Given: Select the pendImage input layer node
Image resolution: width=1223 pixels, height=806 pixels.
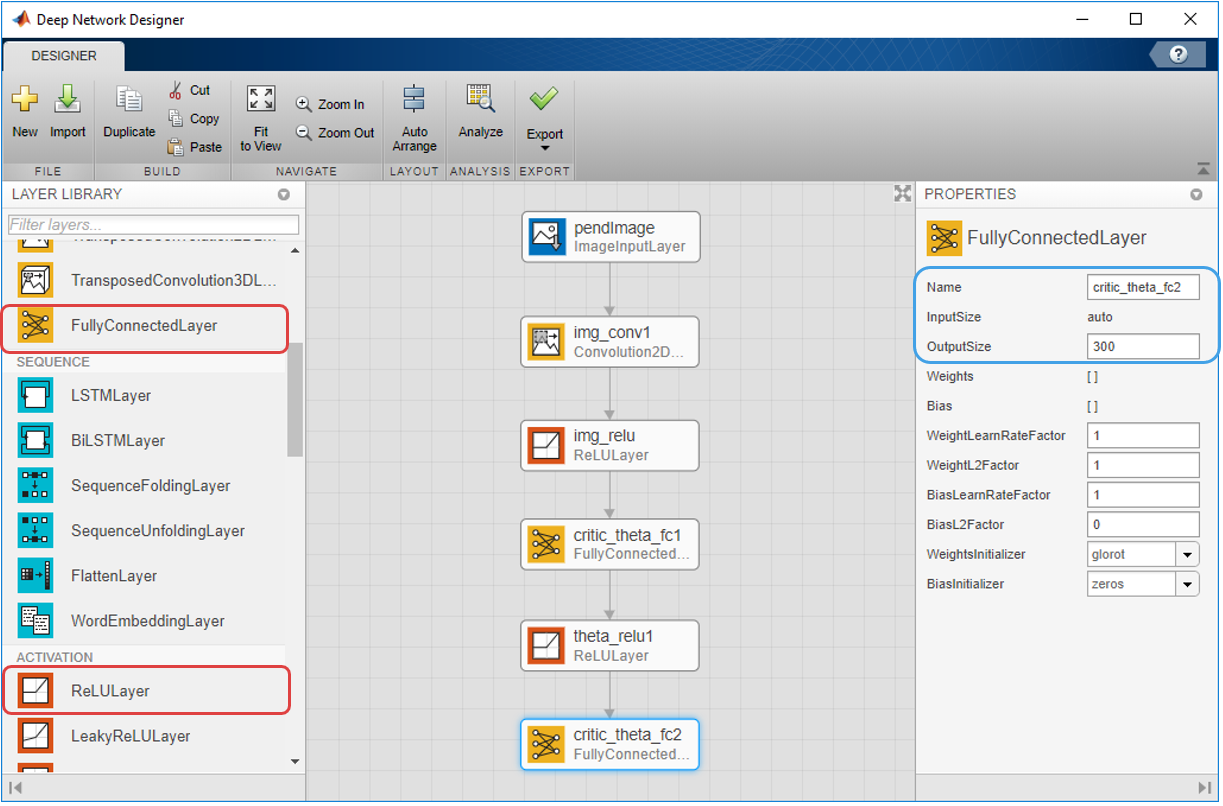Looking at the screenshot, I should [x=610, y=236].
